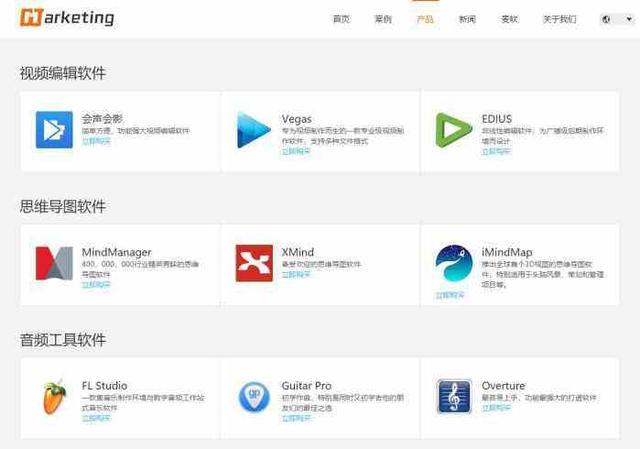The image size is (640, 449).
Task: Click the Guitar Pro product title
Action: (x=307, y=386)
